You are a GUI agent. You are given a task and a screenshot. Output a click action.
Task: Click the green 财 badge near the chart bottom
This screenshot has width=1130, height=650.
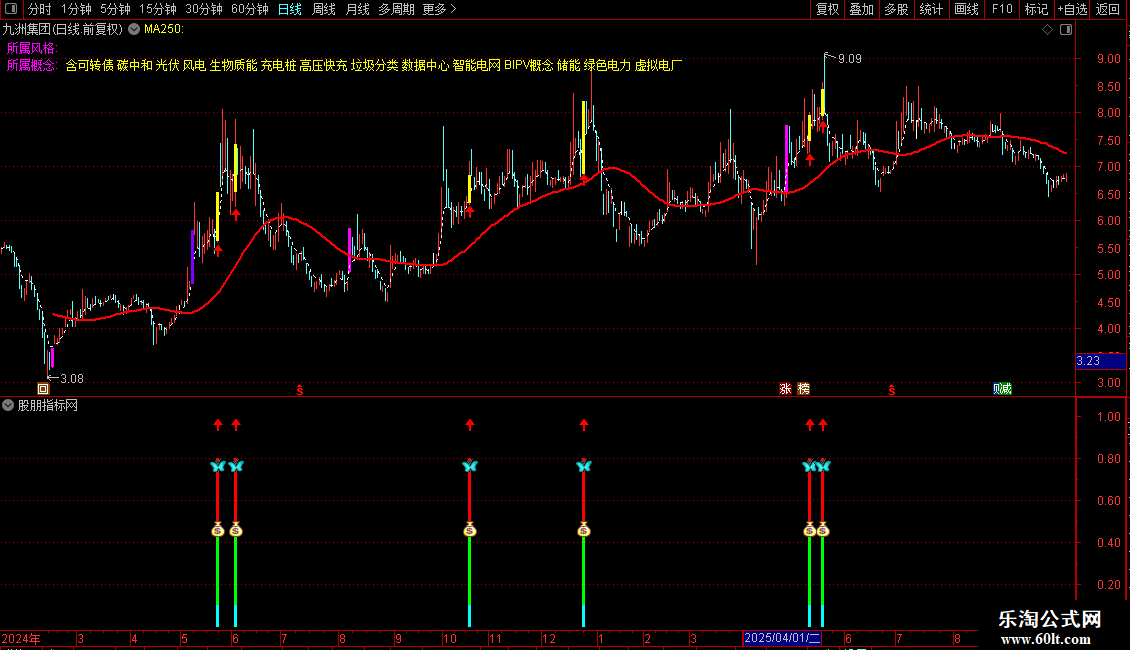[x=1002, y=389]
